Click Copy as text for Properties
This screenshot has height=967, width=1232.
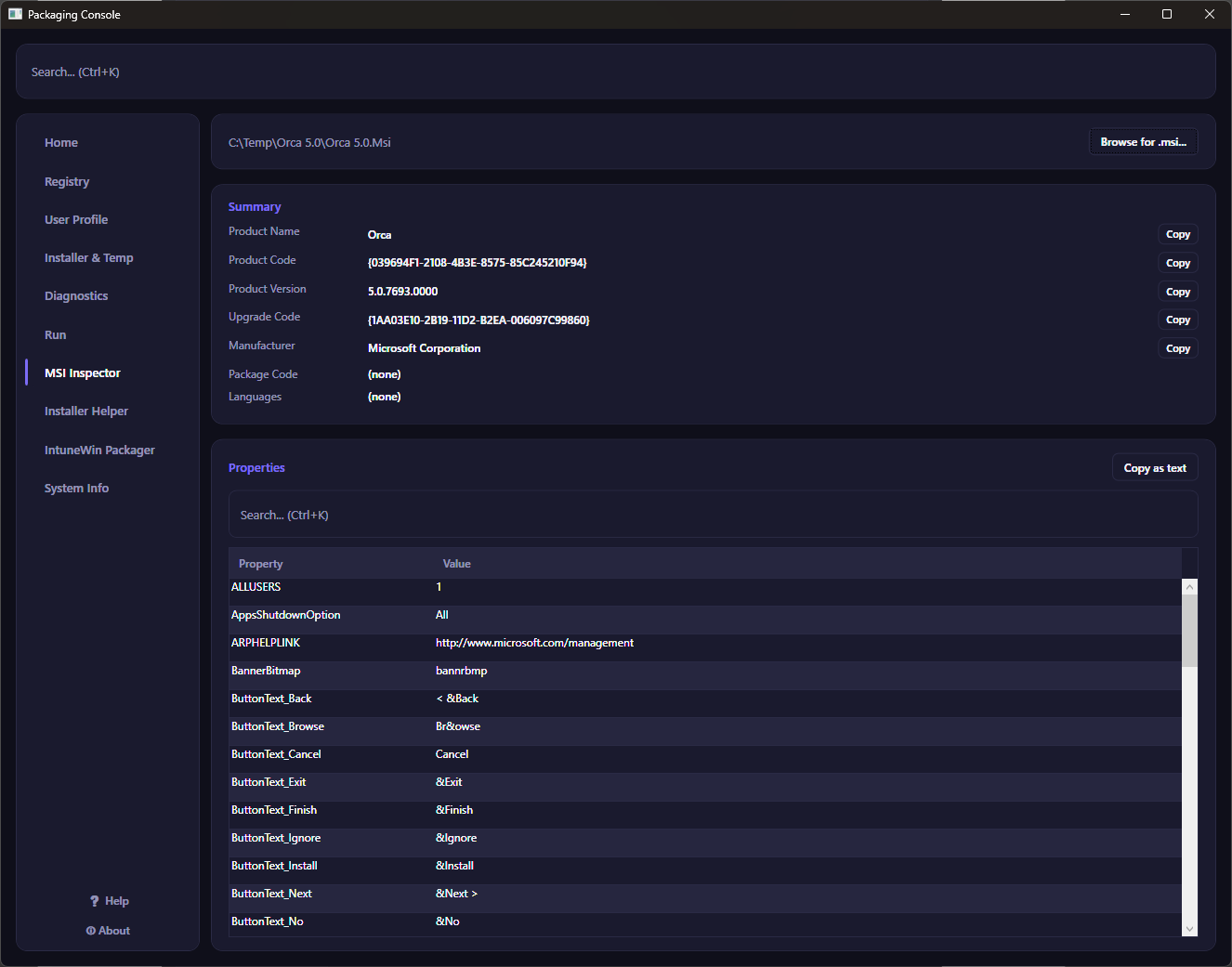point(1155,468)
